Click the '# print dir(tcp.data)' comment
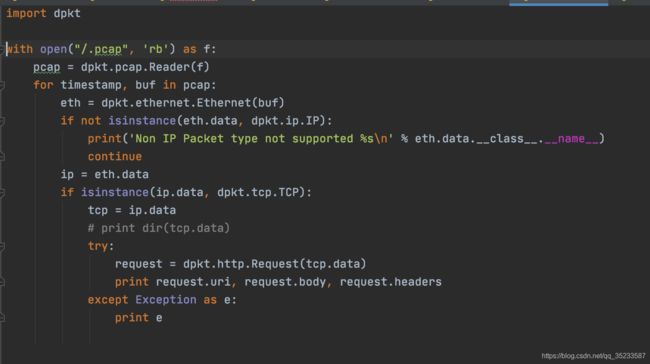The image size is (650, 364). [x=158, y=228]
